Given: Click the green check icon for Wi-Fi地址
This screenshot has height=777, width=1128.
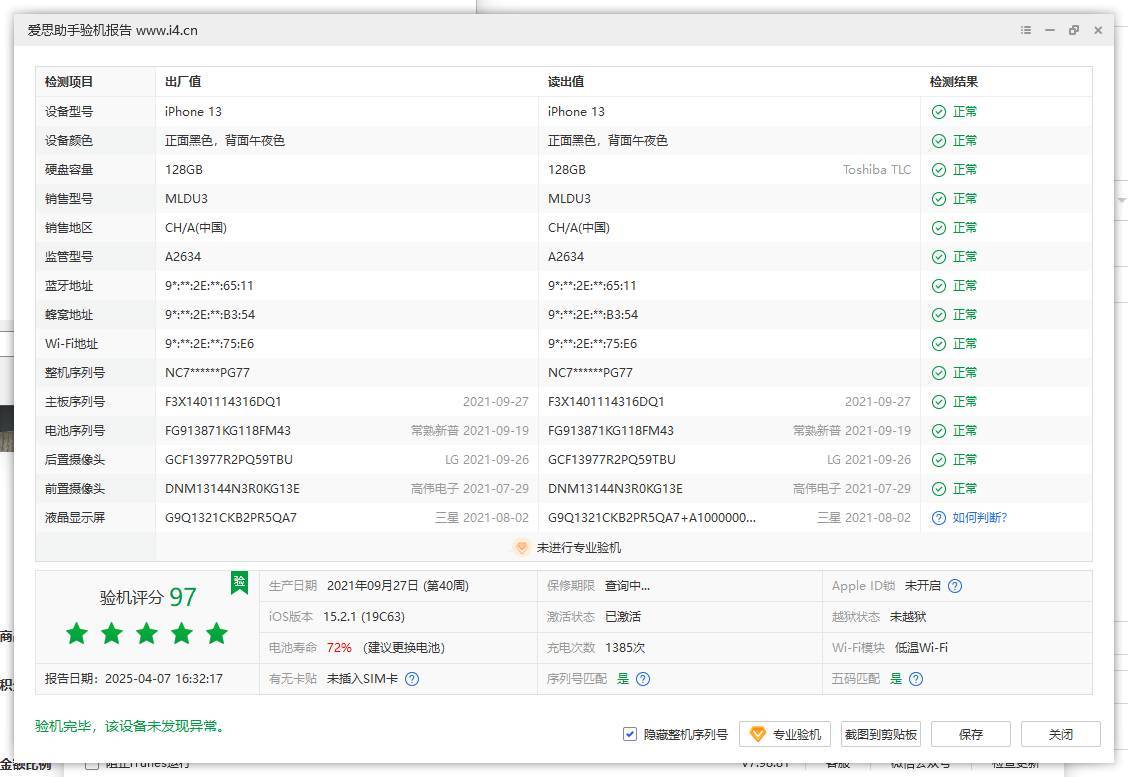Looking at the screenshot, I should point(939,344).
